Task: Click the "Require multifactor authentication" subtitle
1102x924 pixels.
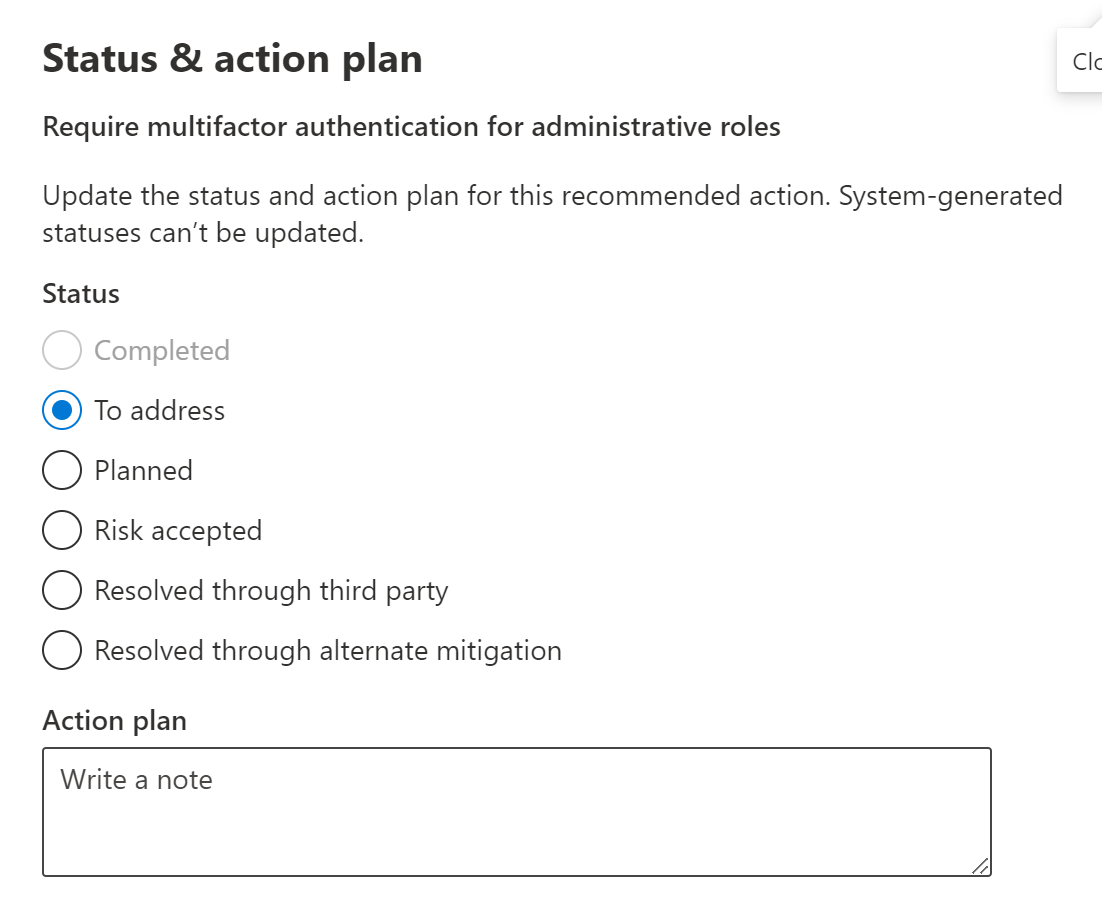Action: (411, 128)
